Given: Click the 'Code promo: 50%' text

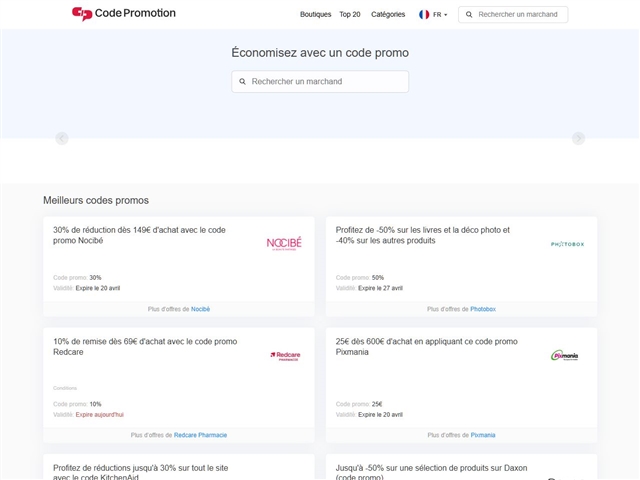Looking at the screenshot, I should (x=360, y=278).
